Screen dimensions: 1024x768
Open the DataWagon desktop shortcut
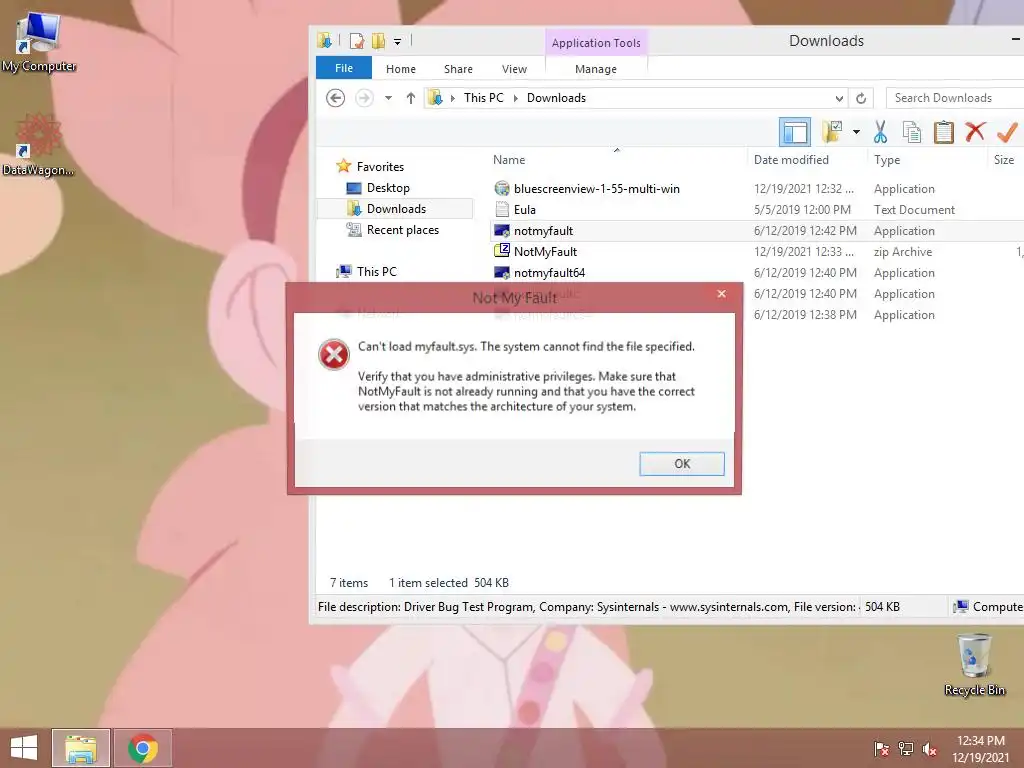(x=38, y=145)
